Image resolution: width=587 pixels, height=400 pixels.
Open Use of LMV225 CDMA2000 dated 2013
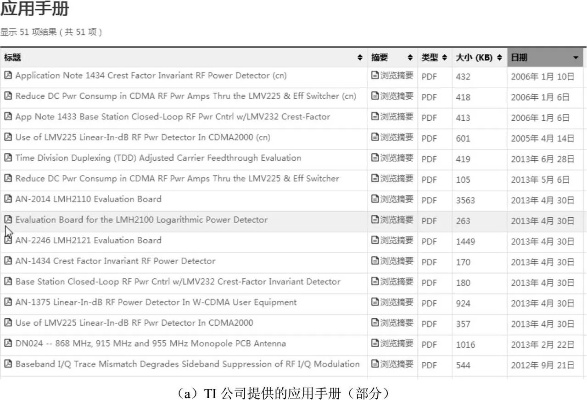point(134,322)
